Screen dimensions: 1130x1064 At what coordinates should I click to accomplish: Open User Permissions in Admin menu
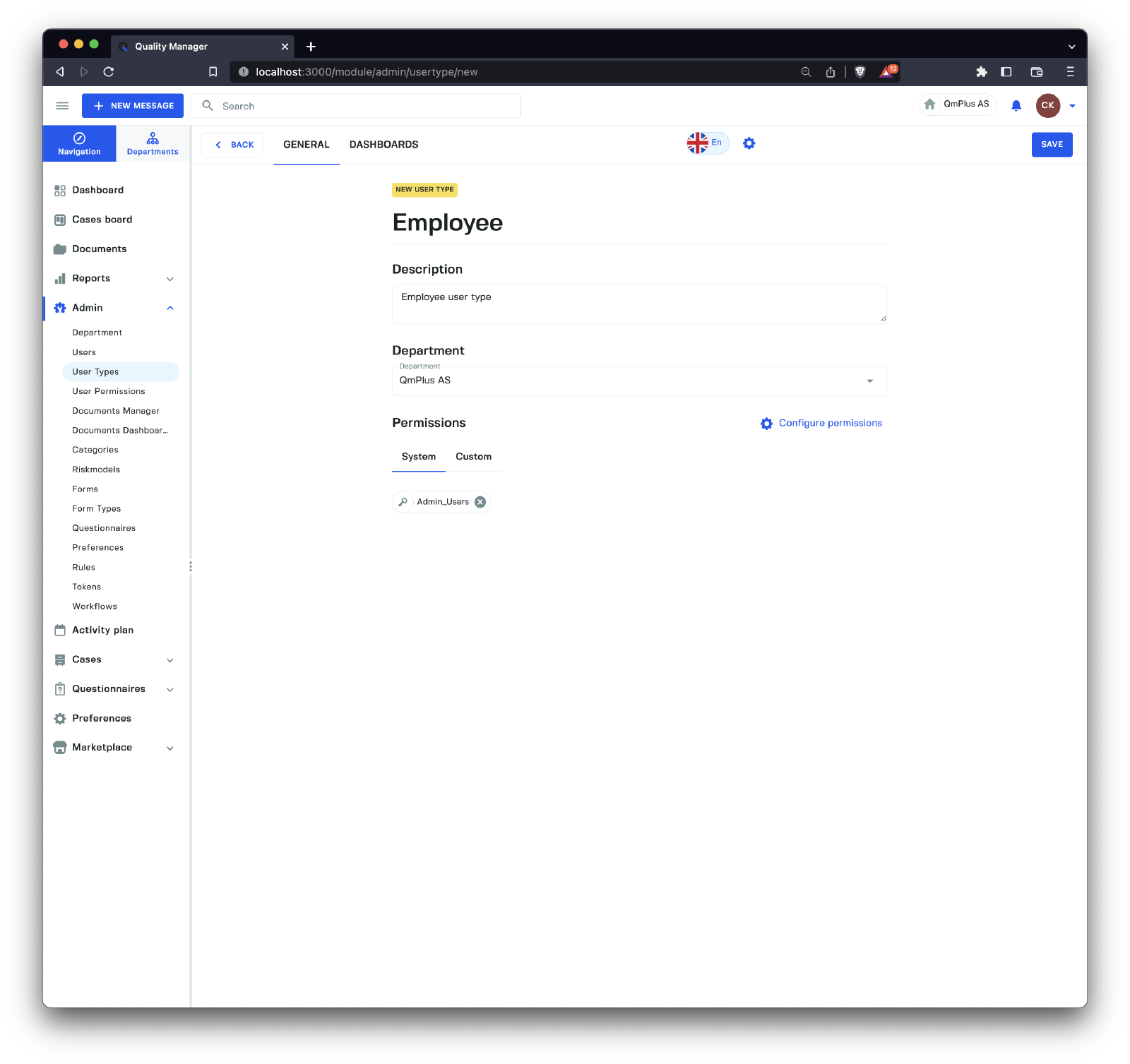(109, 391)
